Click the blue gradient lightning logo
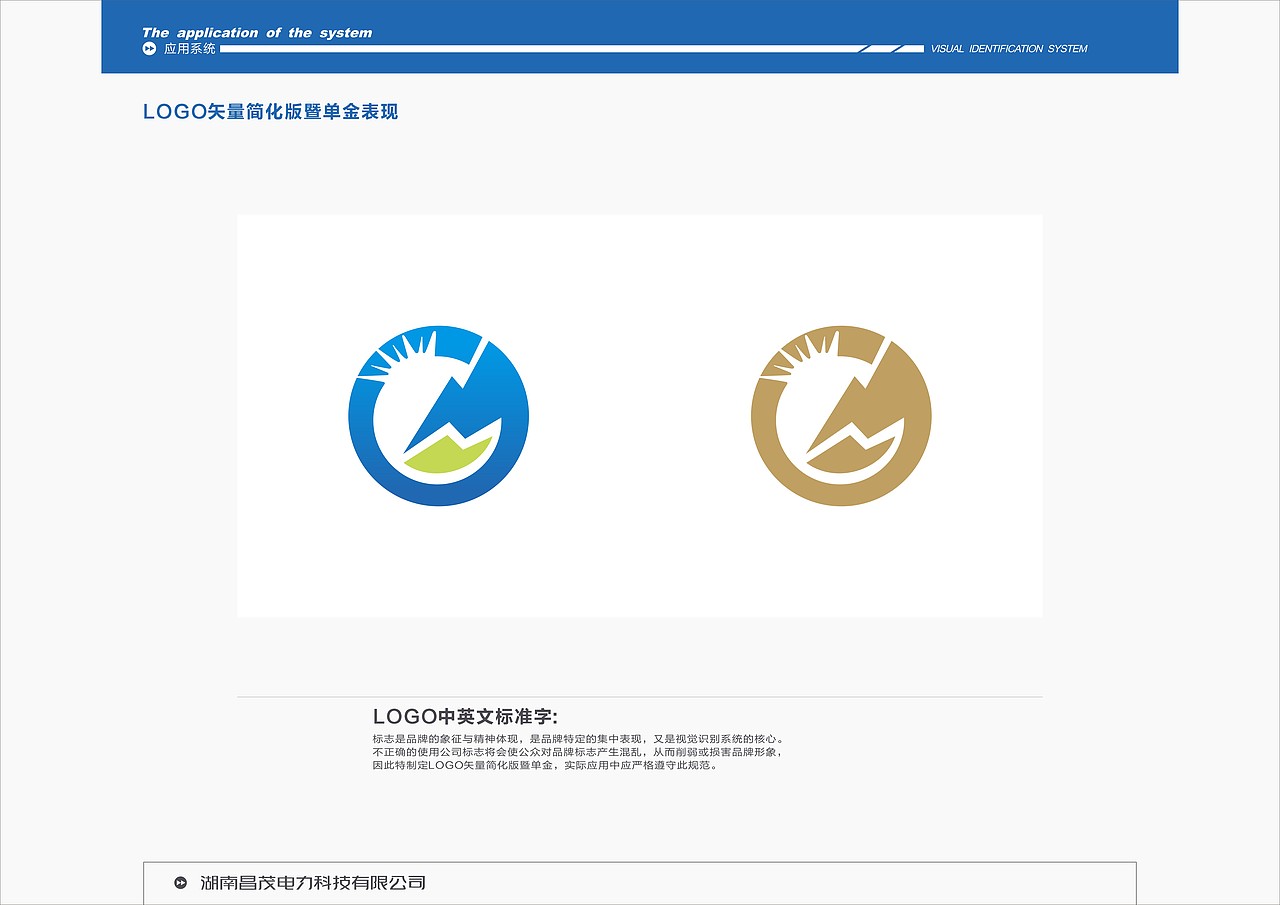This screenshot has width=1280, height=905. point(439,415)
